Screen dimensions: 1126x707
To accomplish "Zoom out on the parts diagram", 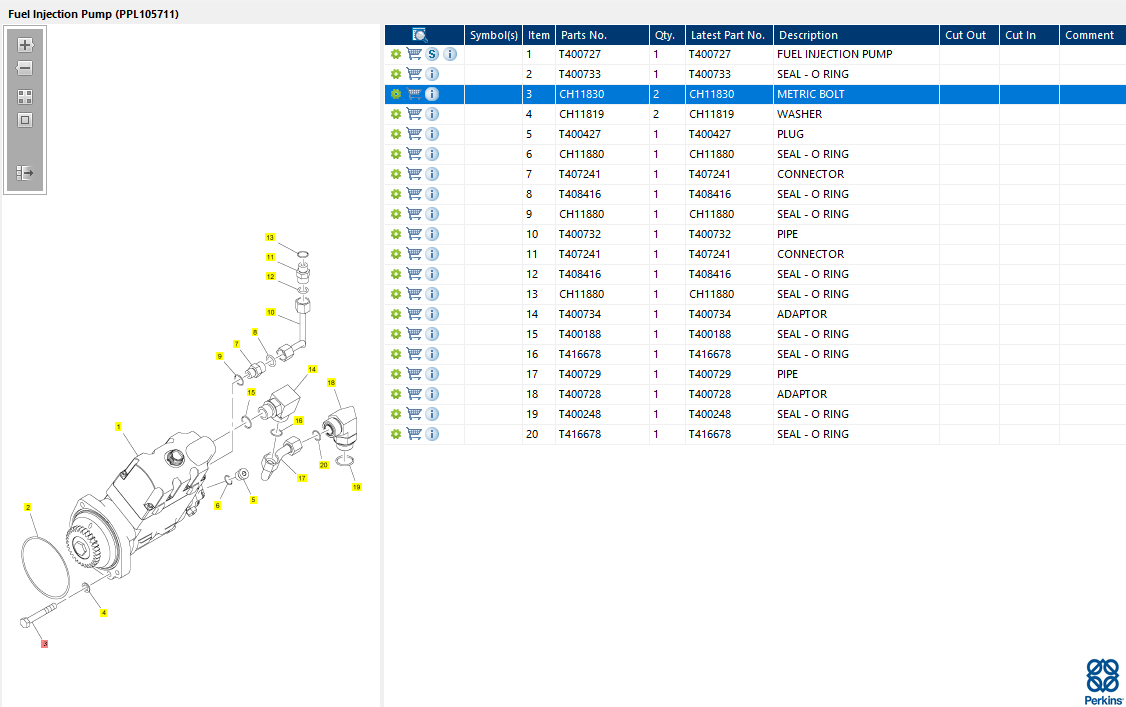I will 25,68.
